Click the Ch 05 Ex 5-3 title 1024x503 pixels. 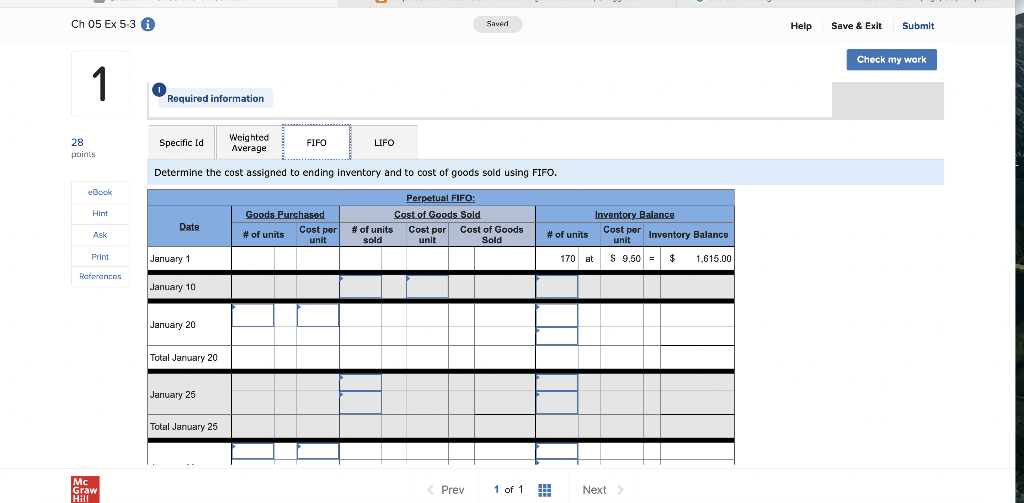click(103, 25)
